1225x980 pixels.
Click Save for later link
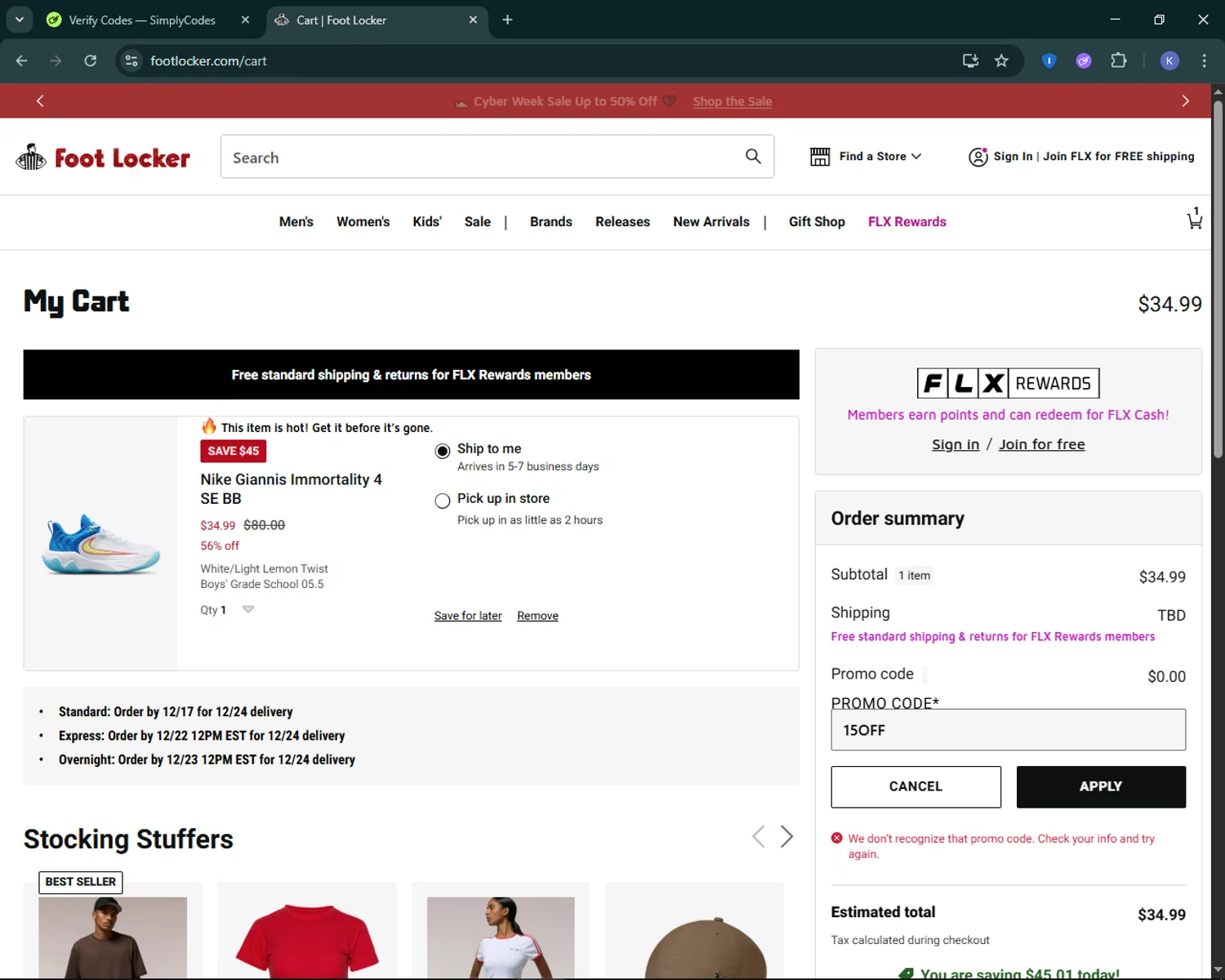pyautogui.click(x=468, y=616)
